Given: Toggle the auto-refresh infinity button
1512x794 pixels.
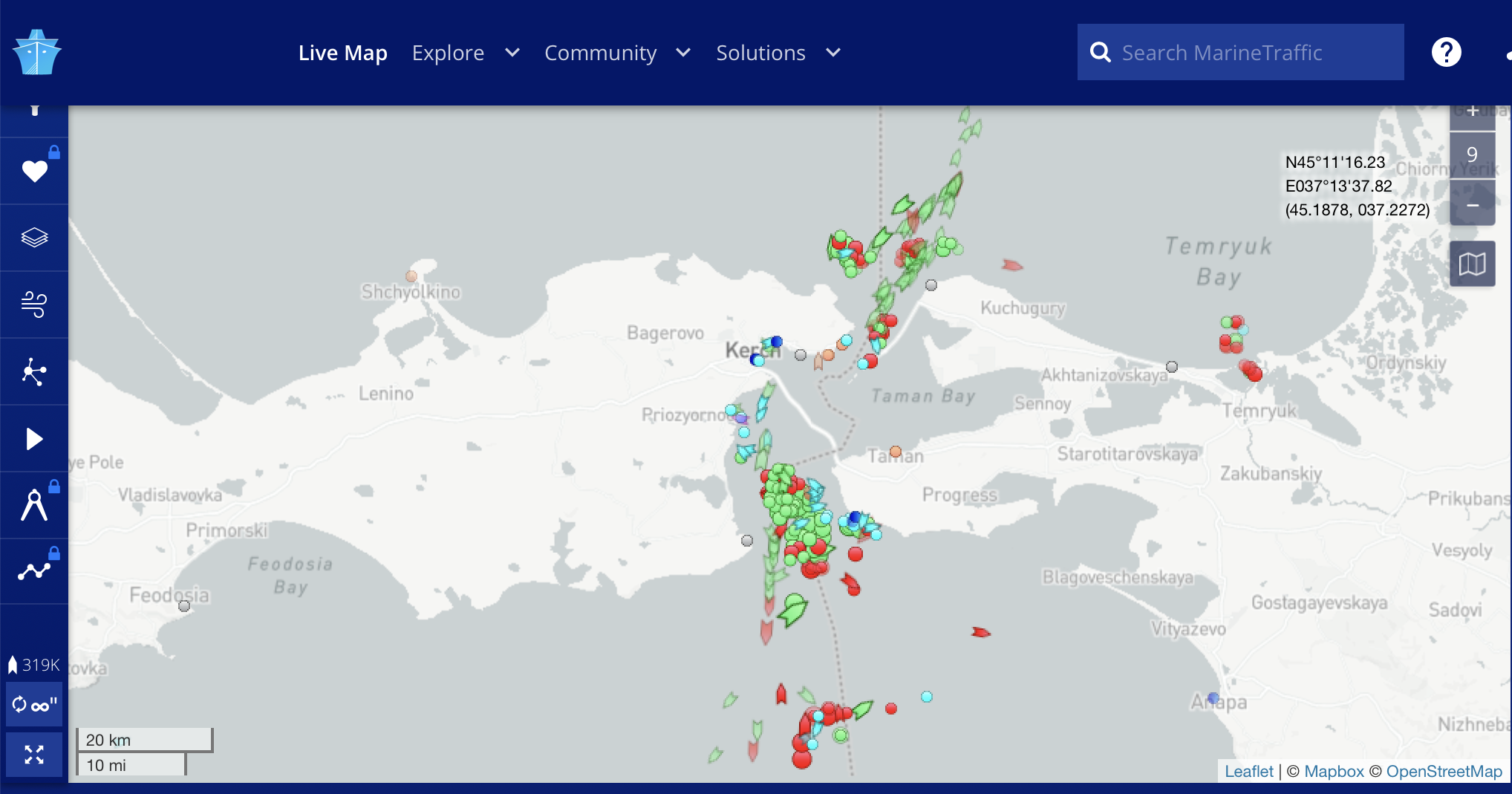Looking at the screenshot, I should click(x=34, y=704).
